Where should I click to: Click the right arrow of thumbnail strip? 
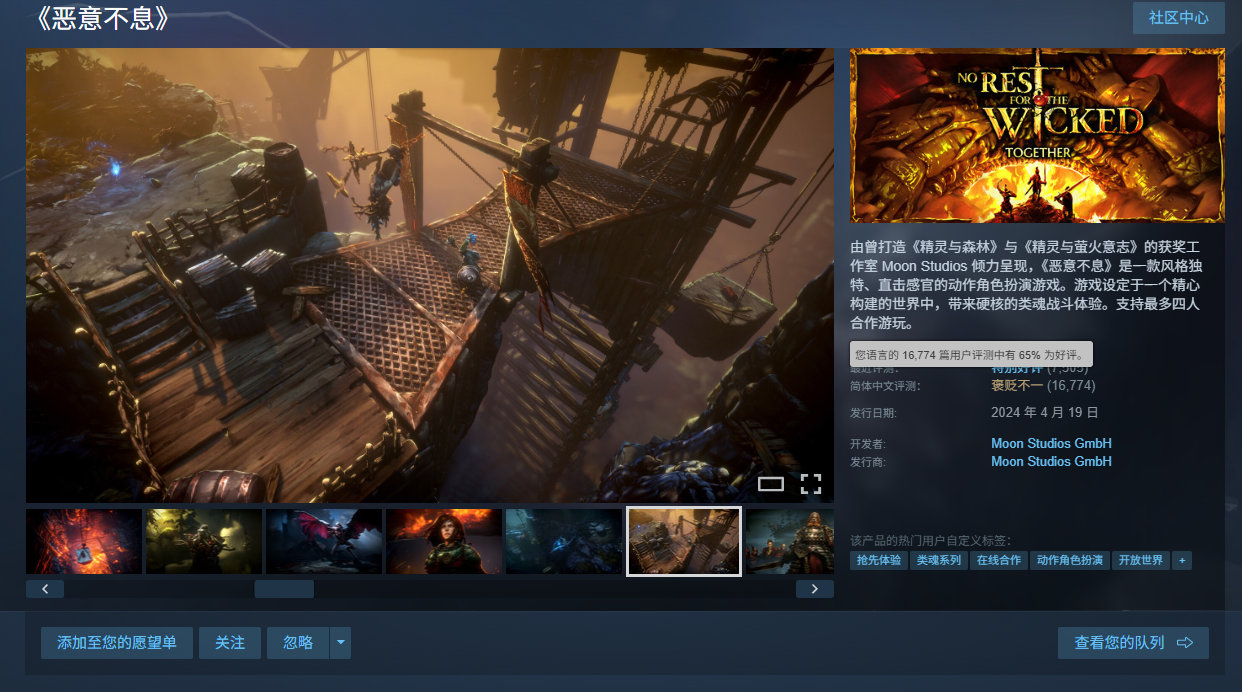(815, 589)
